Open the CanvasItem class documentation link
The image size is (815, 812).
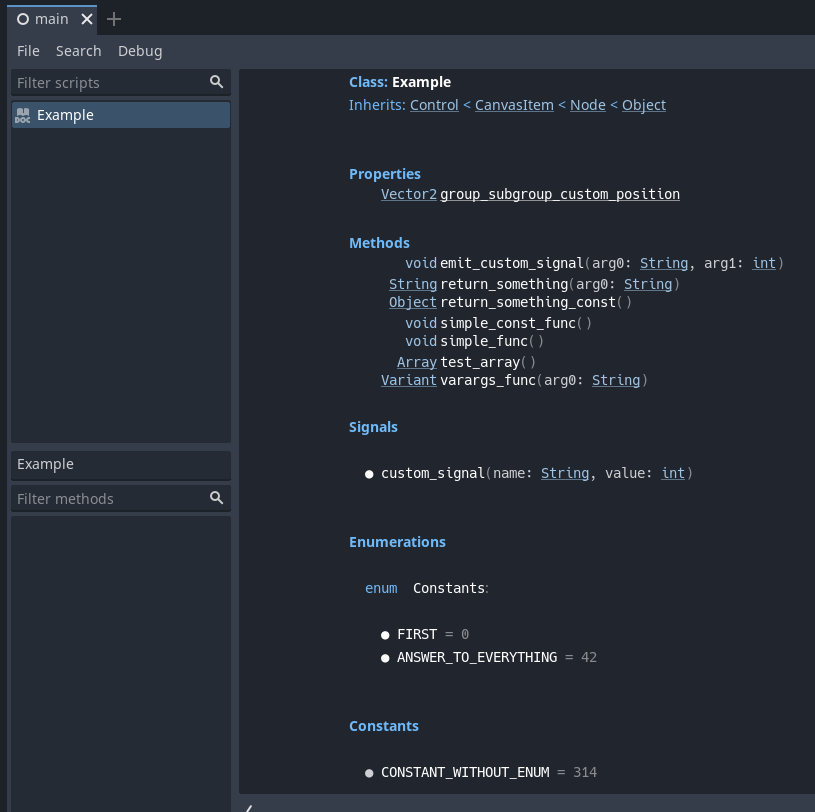click(x=514, y=104)
